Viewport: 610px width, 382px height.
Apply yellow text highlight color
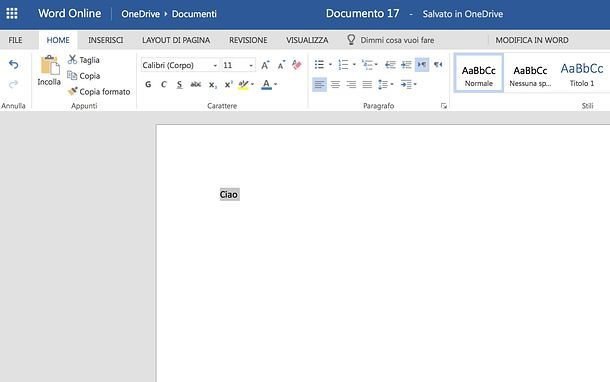(244, 84)
